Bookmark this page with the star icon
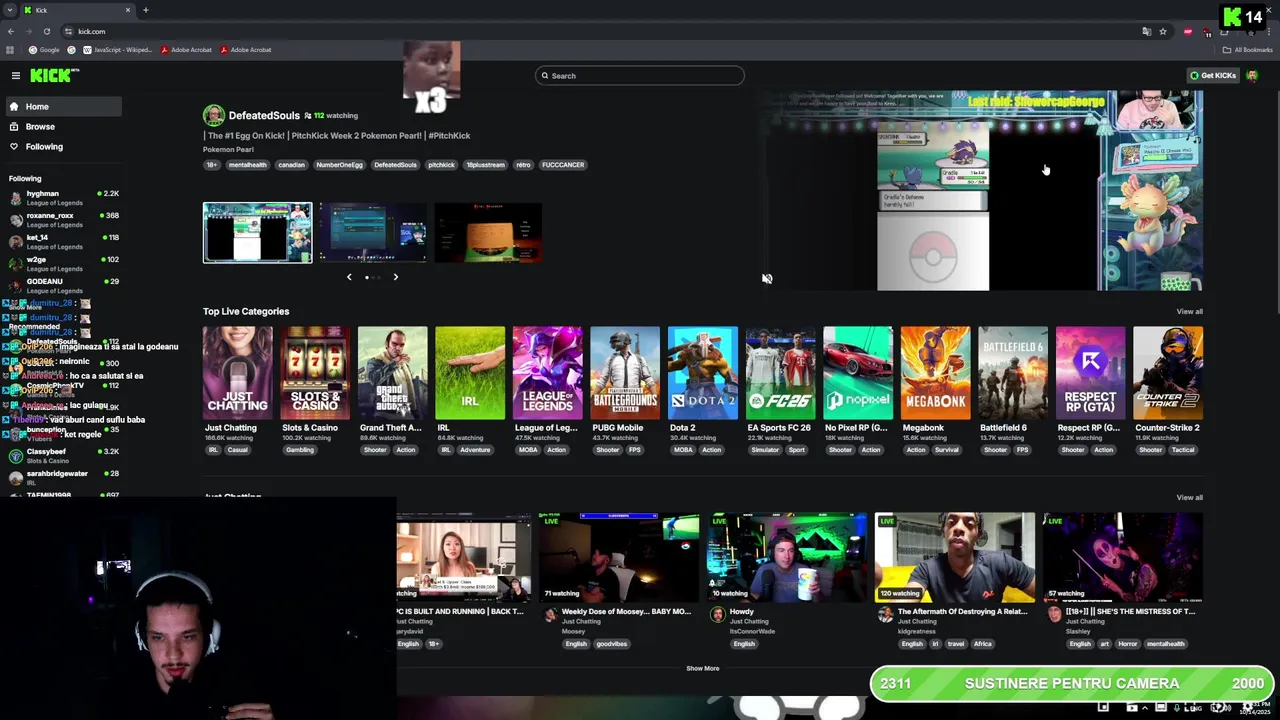1280x720 pixels. (x=1163, y=31)
